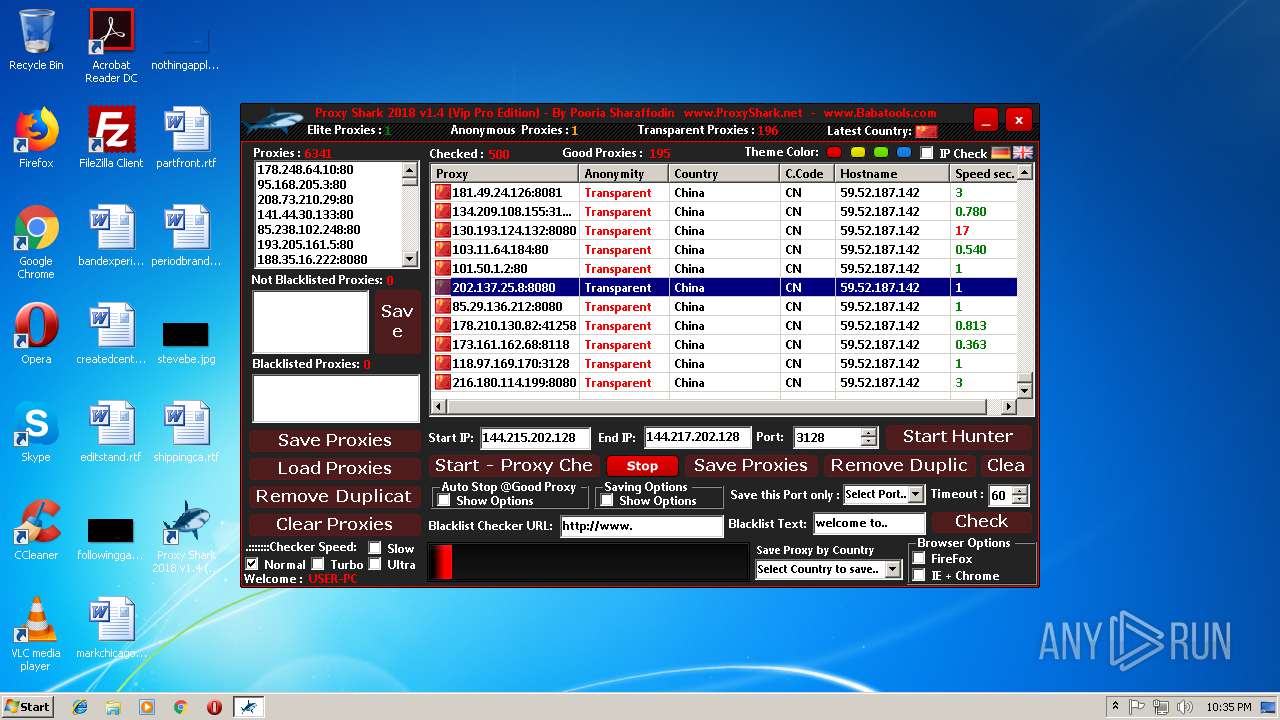Image resolution: width=1280 pixels, height=720 pixels.
Task: Select the green theme color
Action: pyautogui.click(x=881, y=153)
